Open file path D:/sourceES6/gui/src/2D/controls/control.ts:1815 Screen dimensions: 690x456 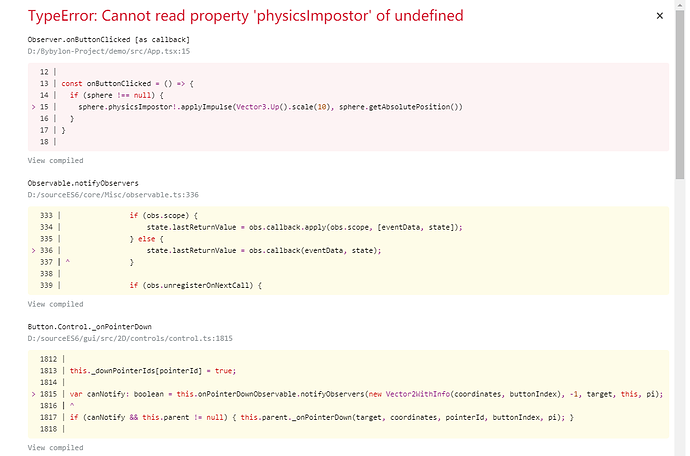point(130,338)
